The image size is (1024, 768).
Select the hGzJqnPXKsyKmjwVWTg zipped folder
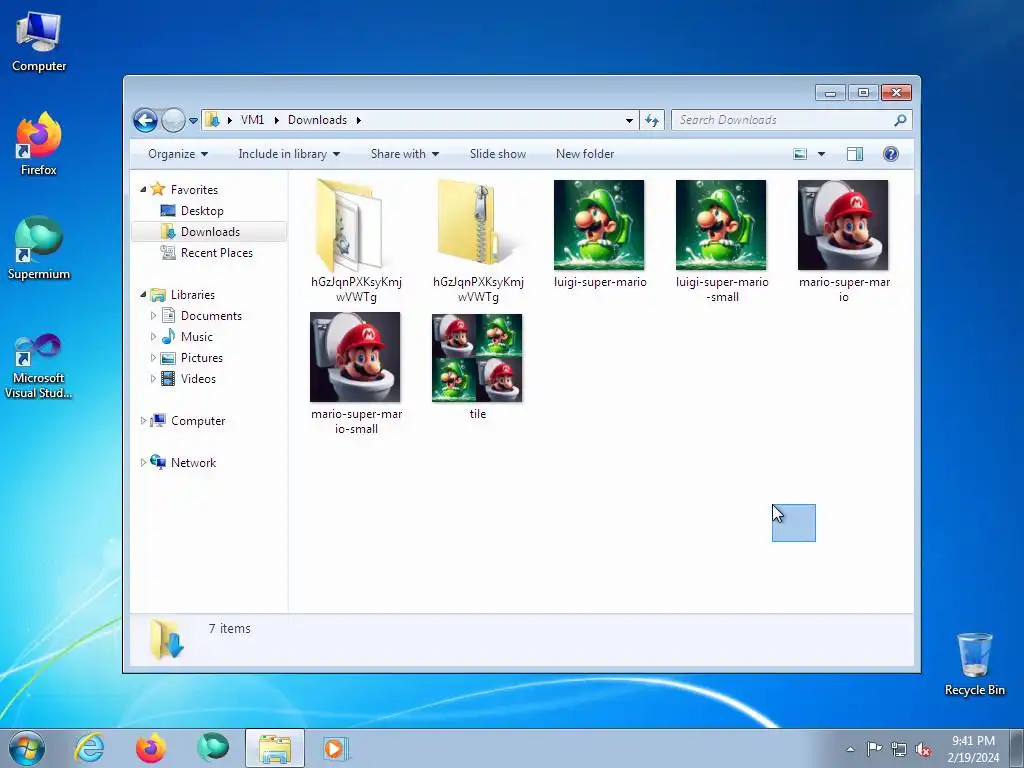click(478, 241)
